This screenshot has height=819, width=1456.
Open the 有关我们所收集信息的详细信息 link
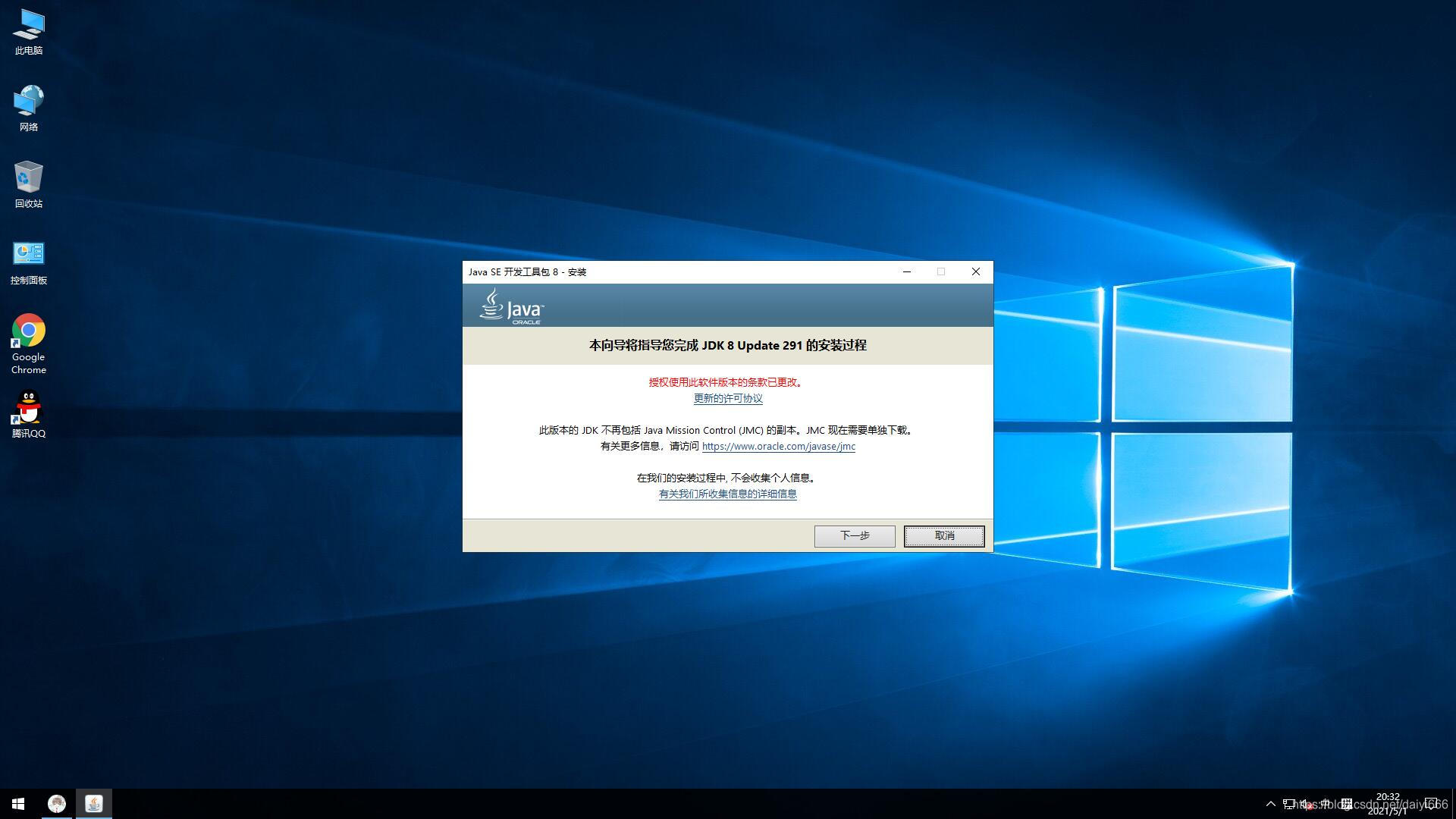click(x=728, y=494)
